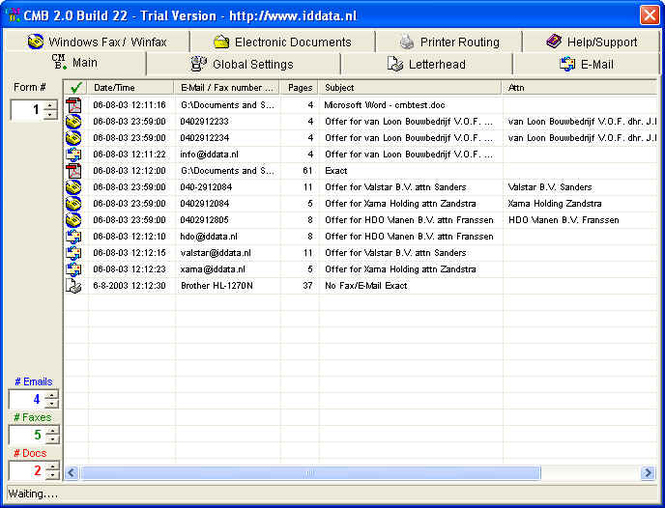This screenshot has width=665, height=508.
Task: Click the CMB application icon in title bar
Action: click(x=13, y=15)
